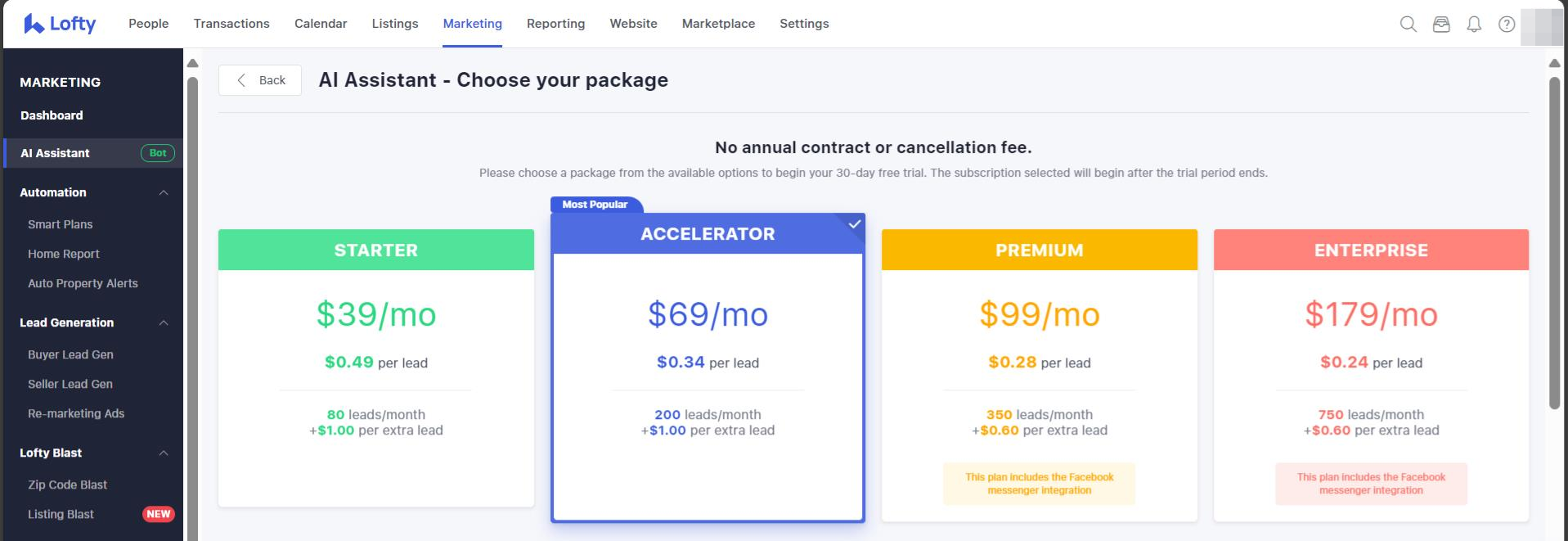The image size is (1568, 541).
Task: Select AI Assistant in sidebar
Action: (x=93, y=153)
